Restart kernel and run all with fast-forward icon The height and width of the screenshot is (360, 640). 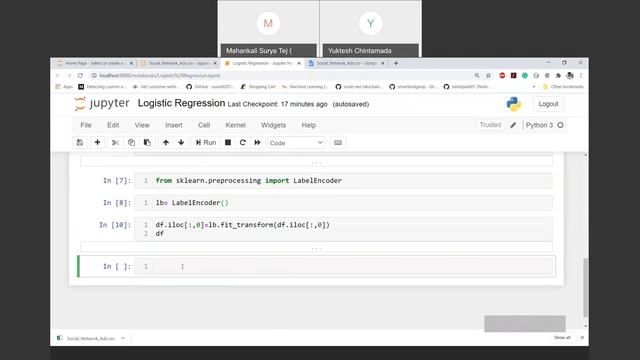[257, 142]
